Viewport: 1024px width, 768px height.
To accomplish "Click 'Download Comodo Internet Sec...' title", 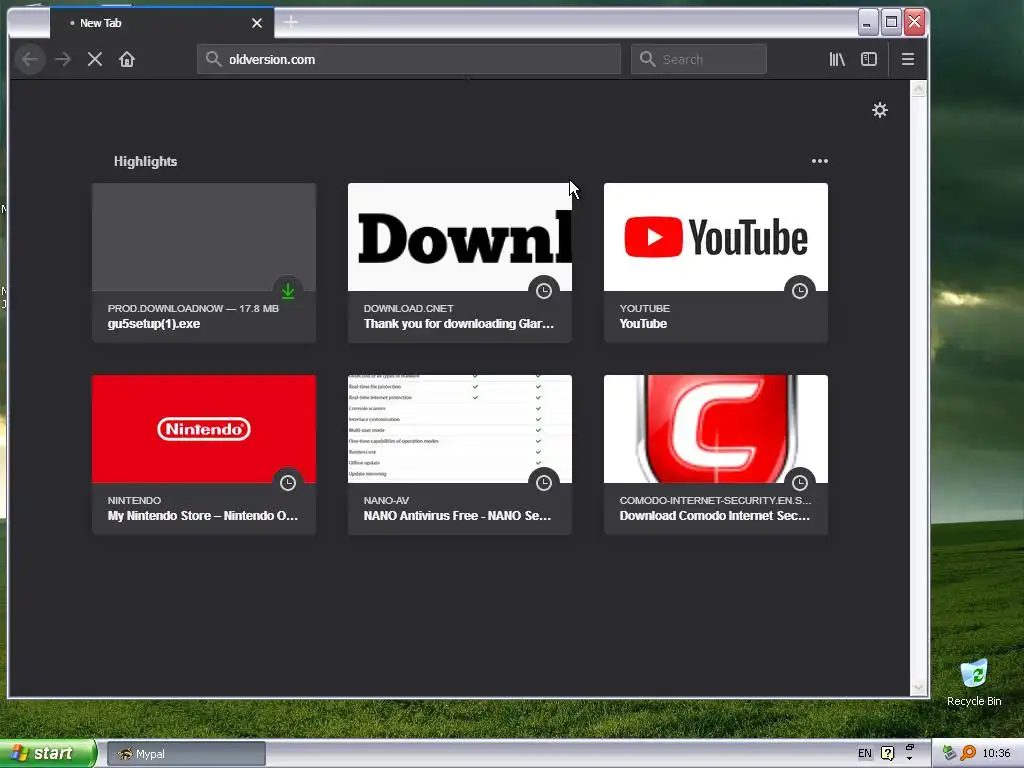I will point(714,516).
